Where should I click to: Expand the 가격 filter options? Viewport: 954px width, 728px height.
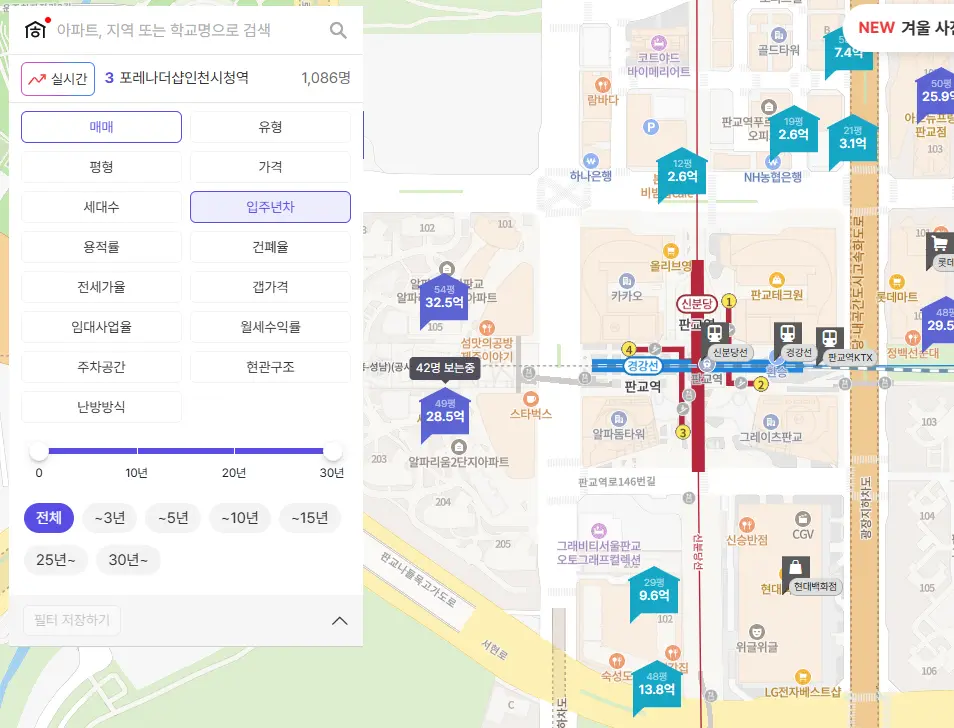[x=268, y=166]
